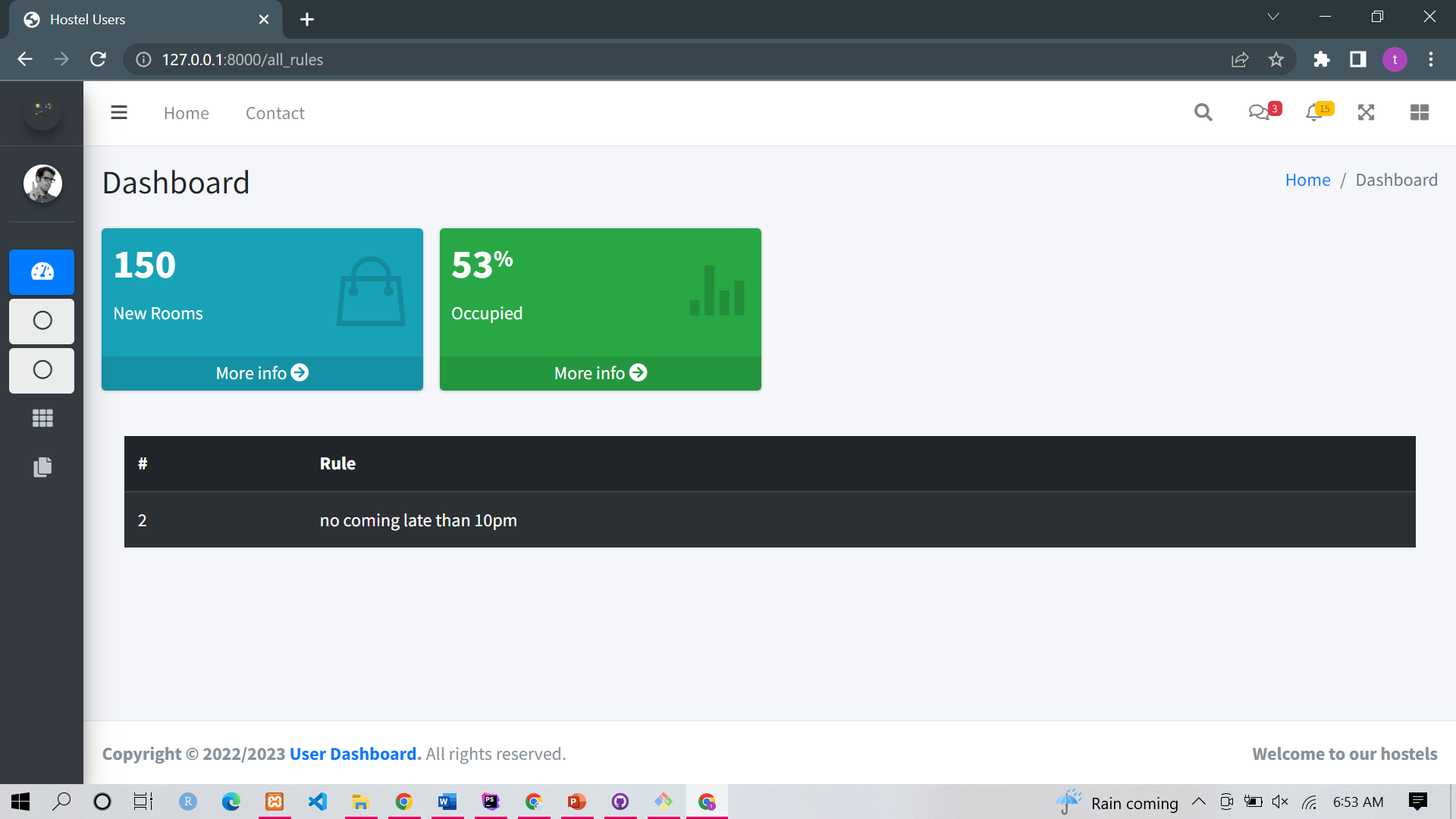
Task: Open the documents copy icon in sidebar
Action: [42, 466]
